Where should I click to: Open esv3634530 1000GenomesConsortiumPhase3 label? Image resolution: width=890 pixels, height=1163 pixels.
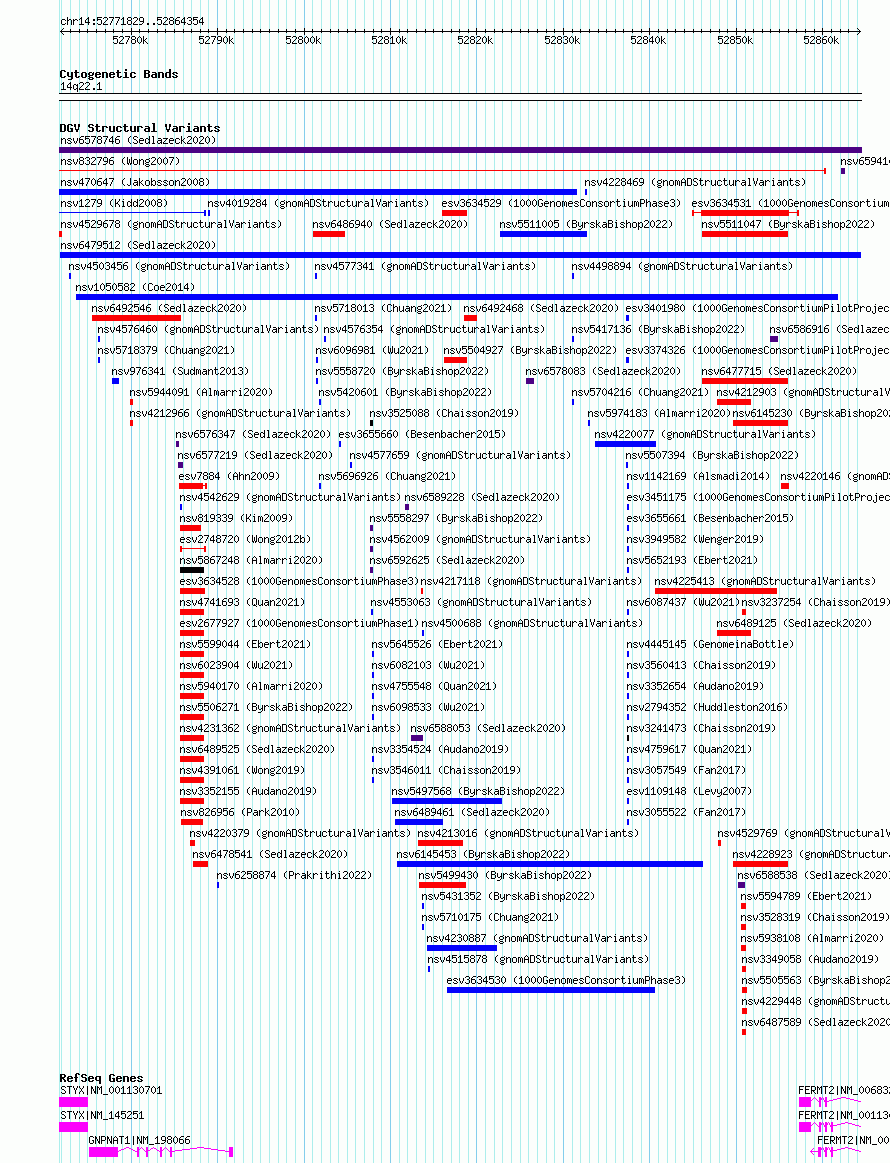click(x=567, y=980)
